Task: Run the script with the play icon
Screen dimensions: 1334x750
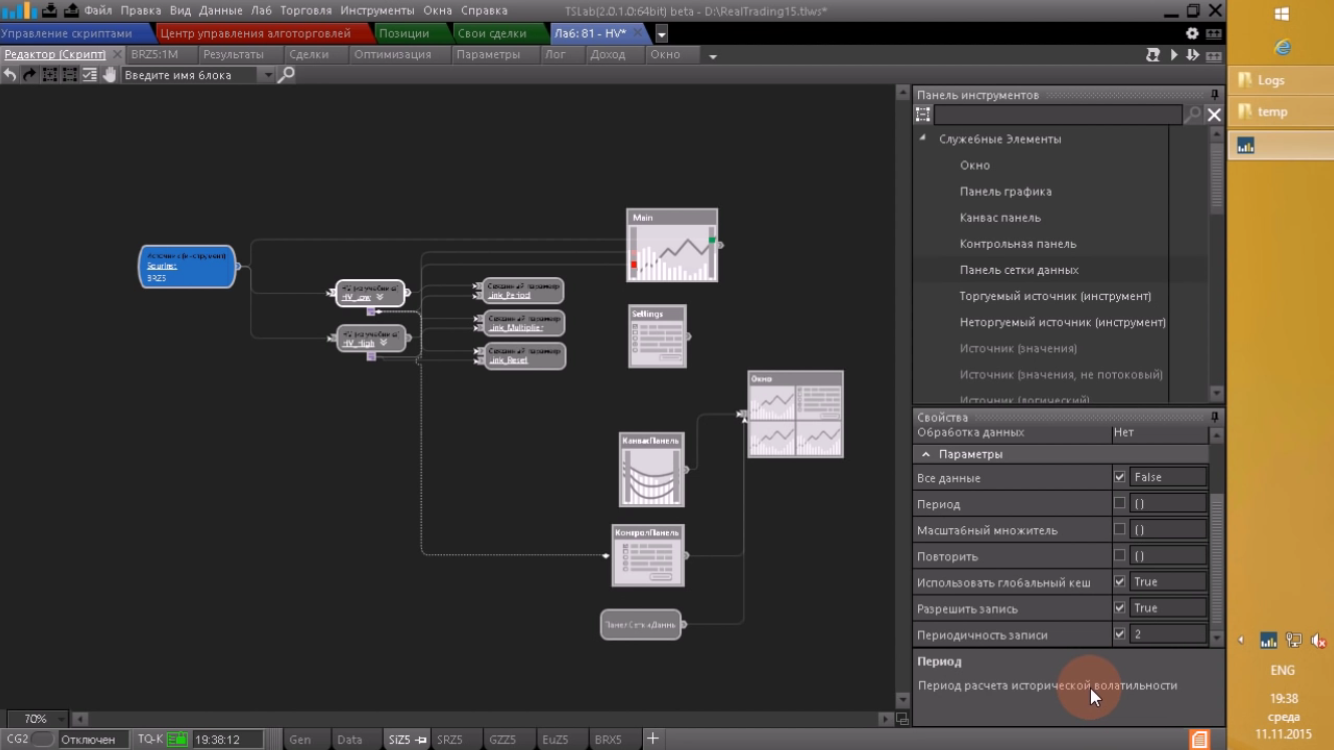Action: [x=1174, y=55]
